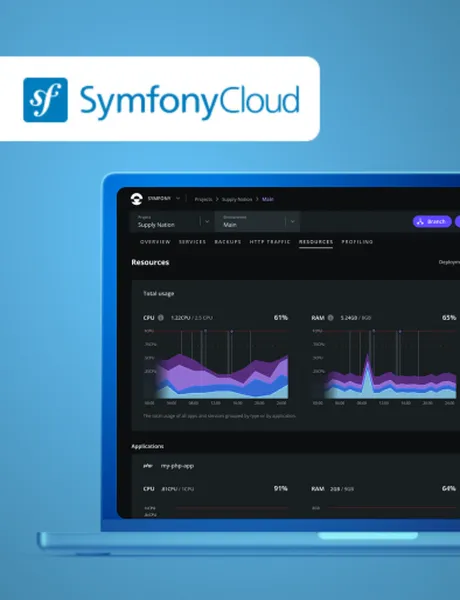This screenshot has height=600, width=460.
Task: Switch to the Profiling tab
Action: [x=357, y=242]
